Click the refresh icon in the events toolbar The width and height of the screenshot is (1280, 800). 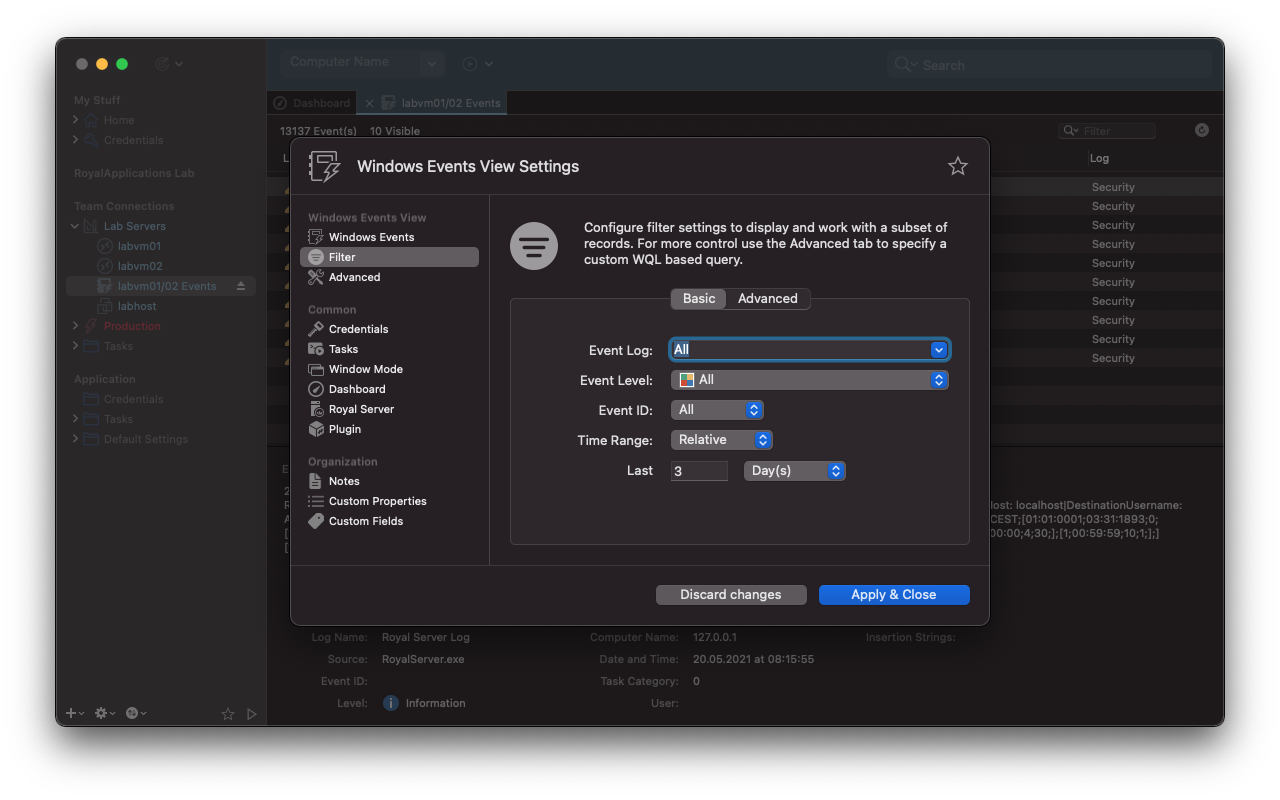[x=1201, y=130]
